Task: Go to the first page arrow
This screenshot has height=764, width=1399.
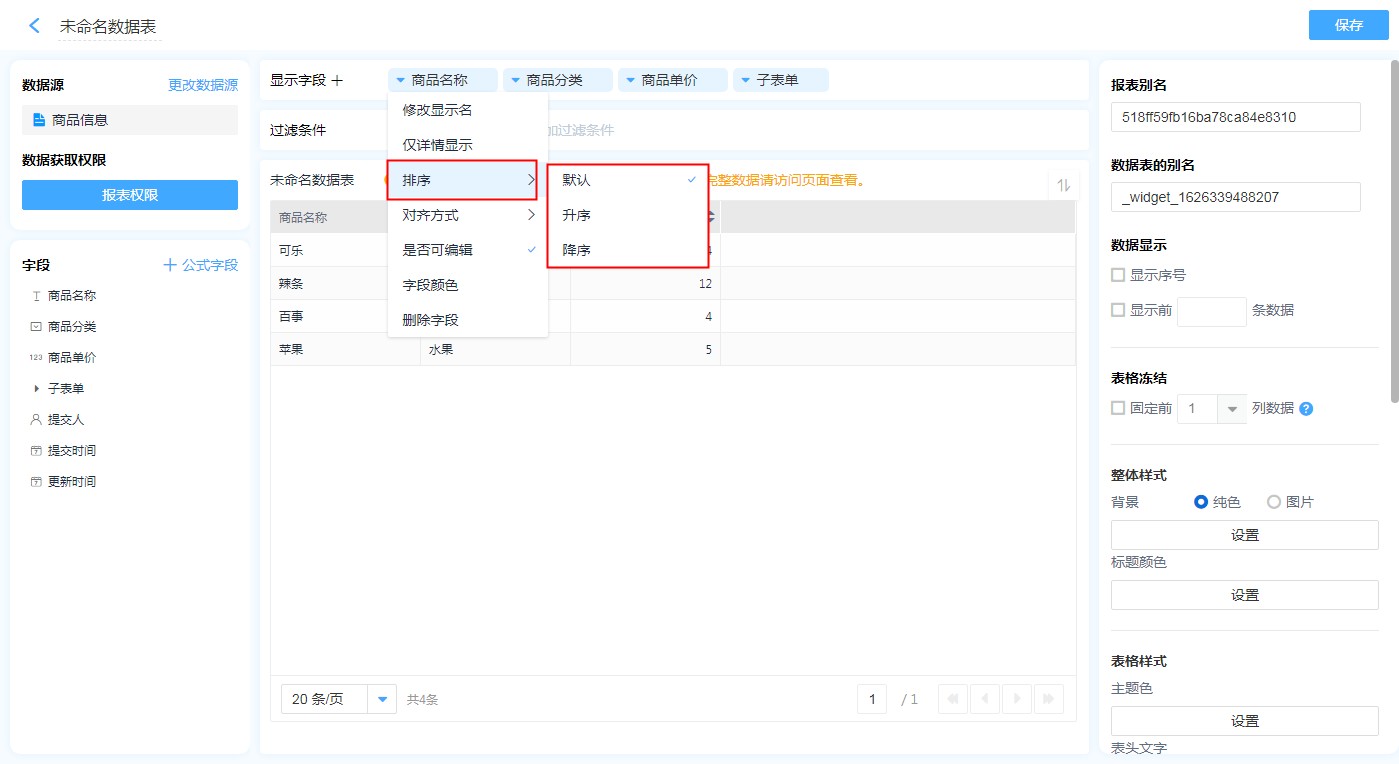Action: tap(954, 699)
